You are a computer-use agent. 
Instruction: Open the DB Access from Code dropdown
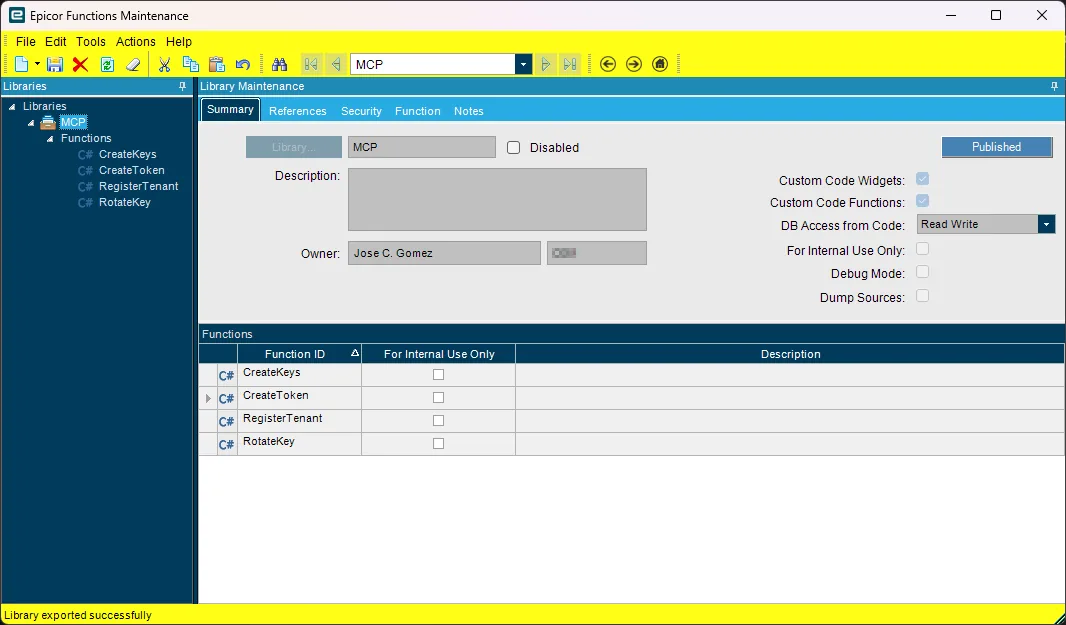[1046, 224]
